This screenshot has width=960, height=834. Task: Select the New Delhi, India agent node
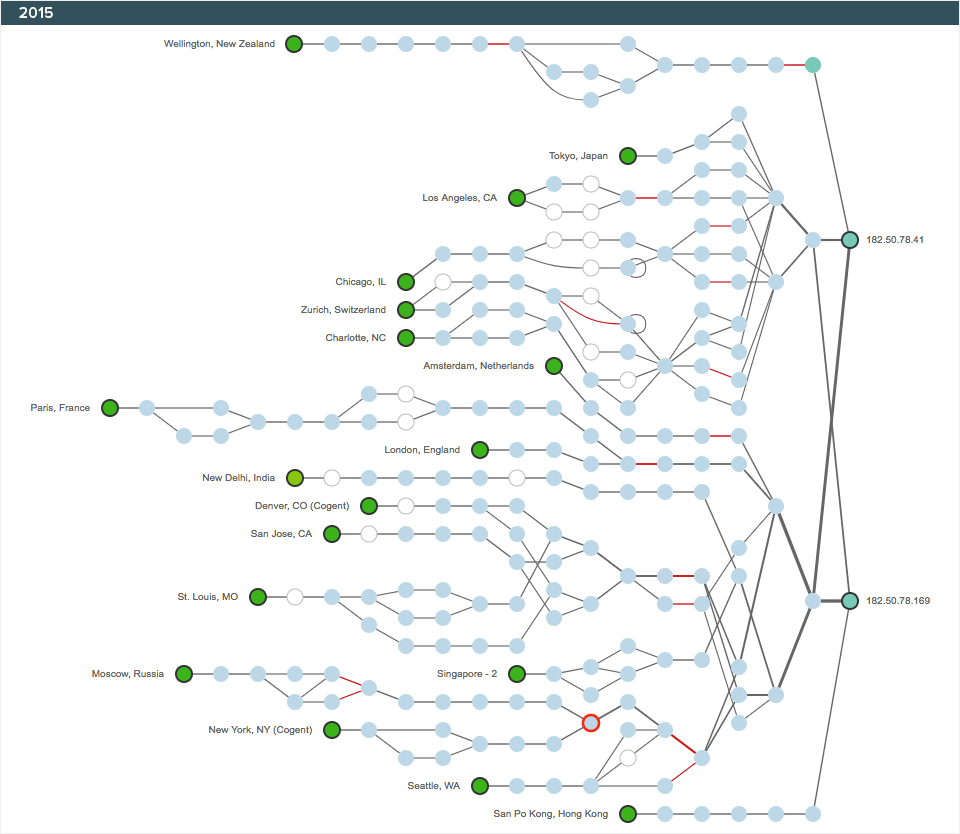point(294,478)
